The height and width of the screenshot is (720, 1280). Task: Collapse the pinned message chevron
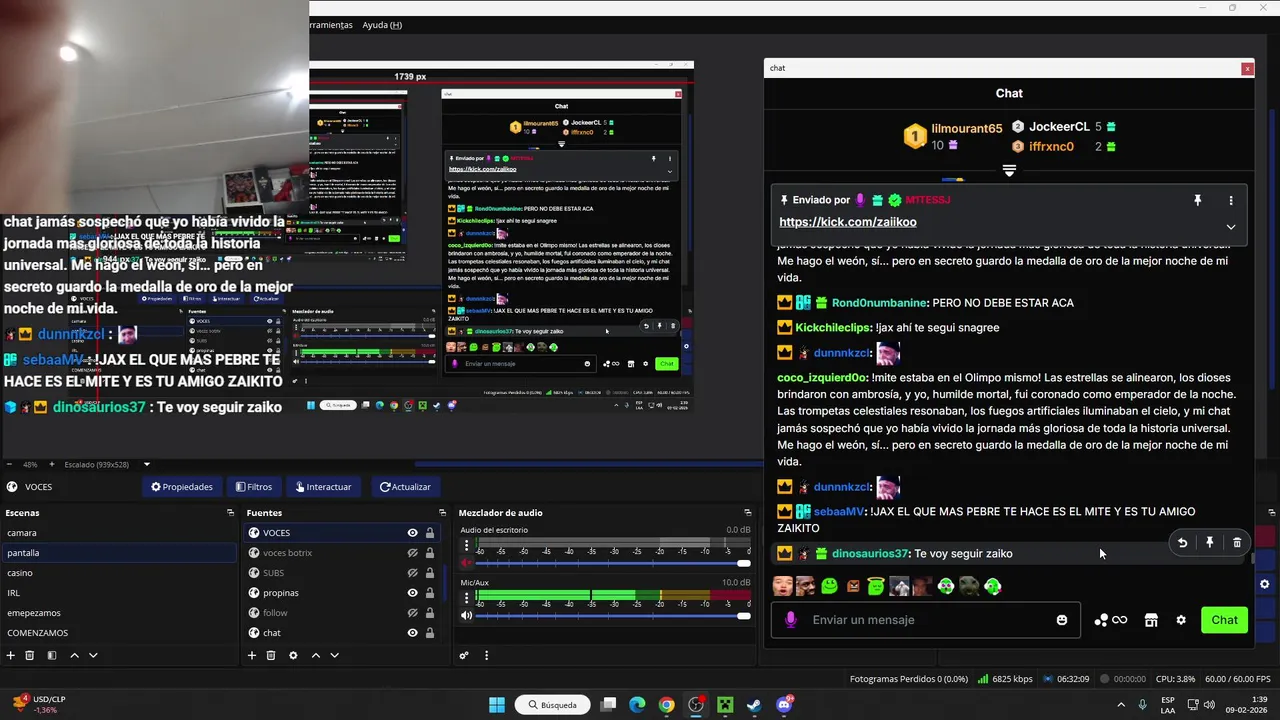click(x=1231, y=227)
